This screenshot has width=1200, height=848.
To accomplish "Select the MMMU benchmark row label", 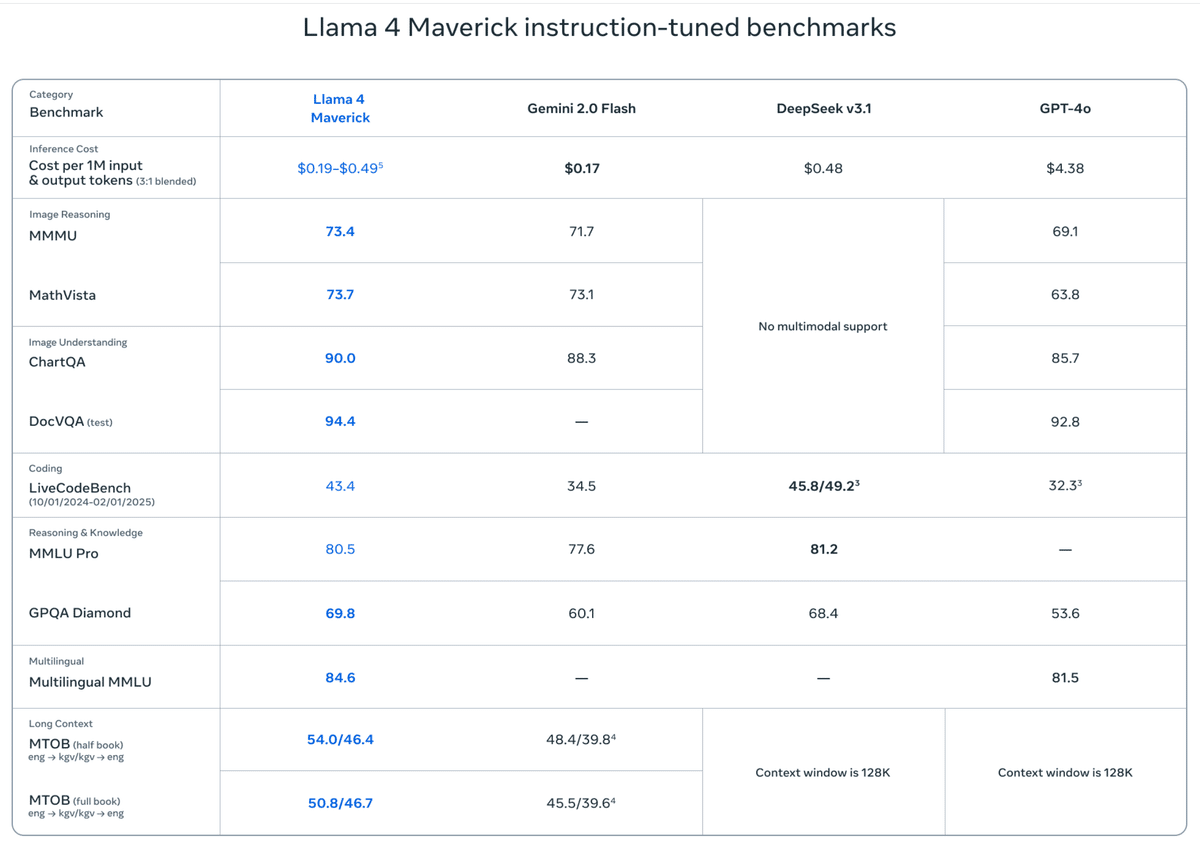I will coord(52,235).
